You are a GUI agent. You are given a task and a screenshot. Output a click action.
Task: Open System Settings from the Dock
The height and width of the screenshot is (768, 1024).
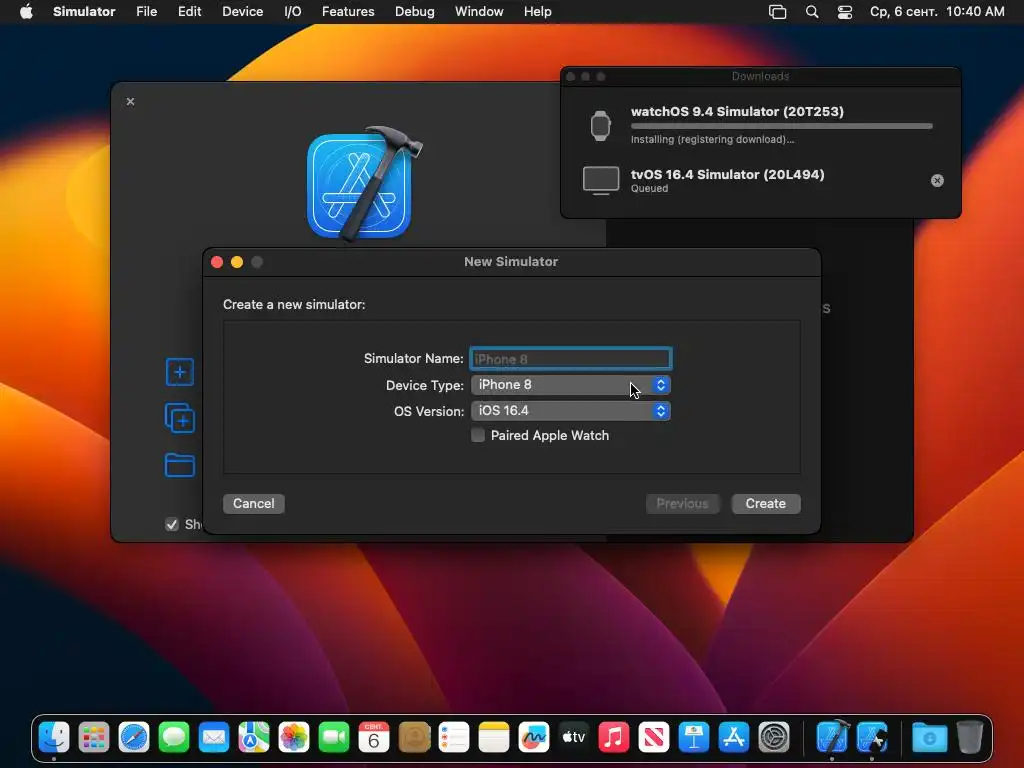(x=774, y=738)
